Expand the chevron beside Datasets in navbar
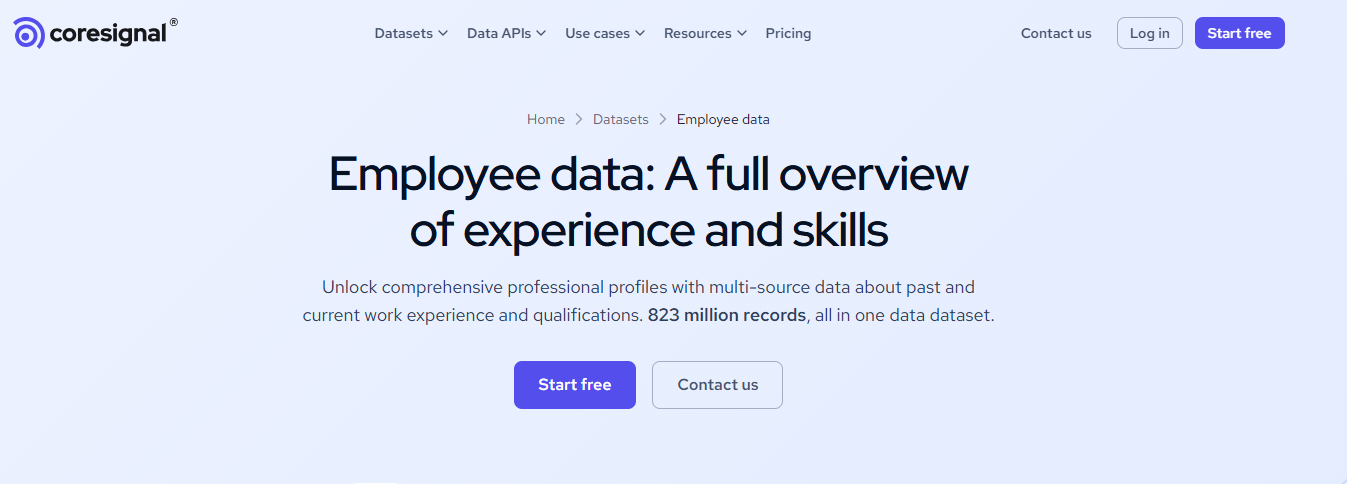Viewport: 1347px width, 484px height. [x=443, y=33]
